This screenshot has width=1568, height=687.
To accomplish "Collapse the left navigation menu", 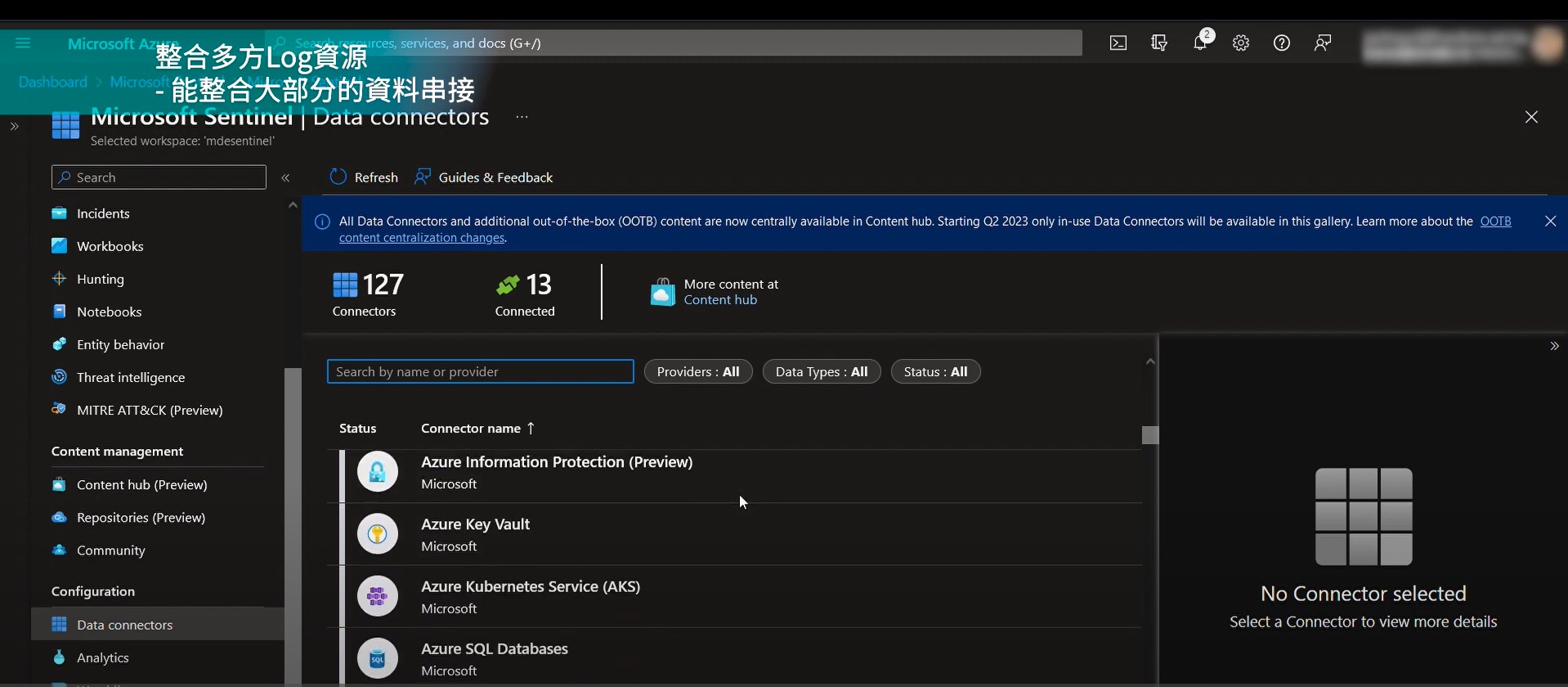I will click(x=285, y=177).
